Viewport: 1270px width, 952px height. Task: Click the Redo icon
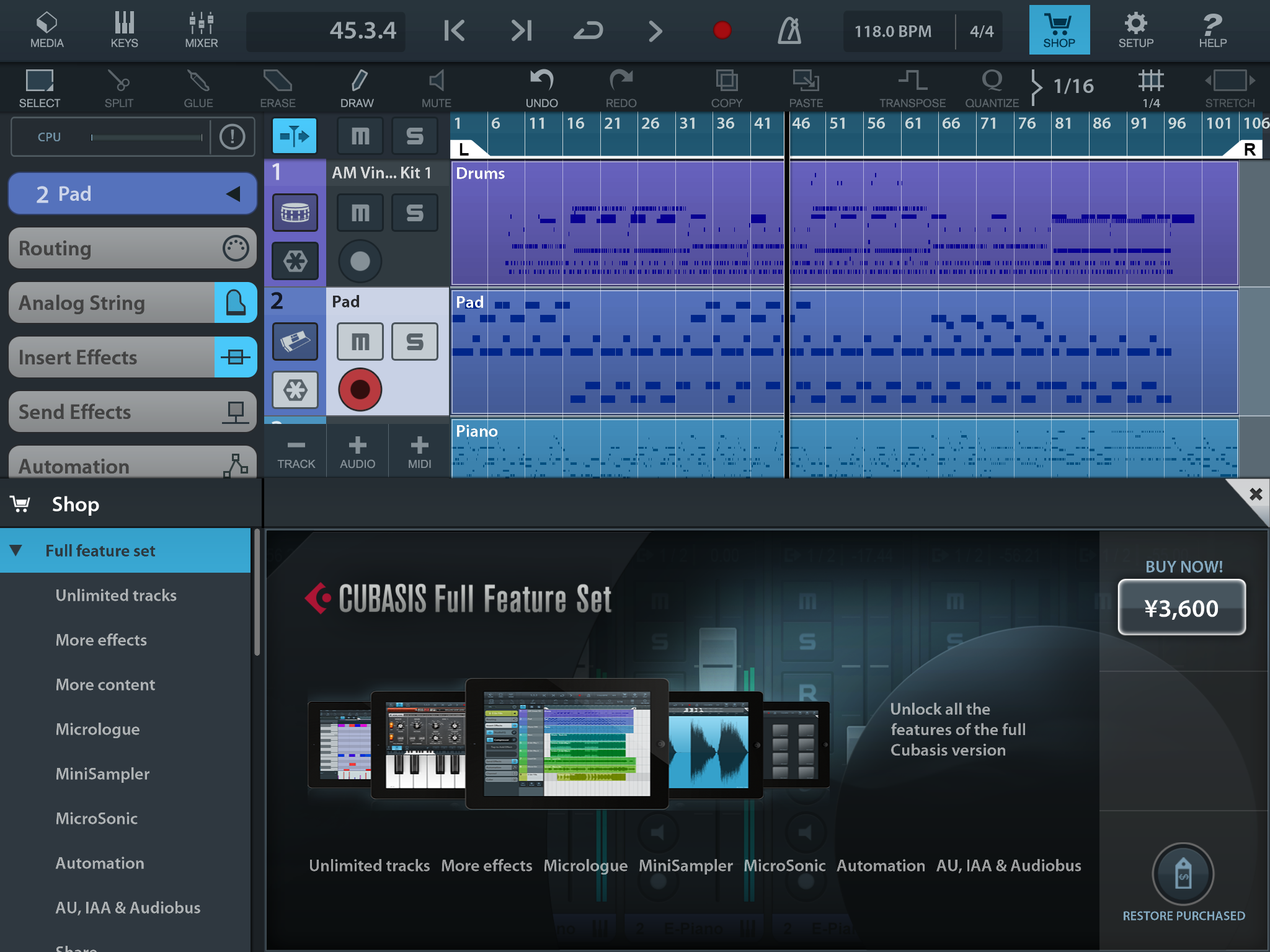[621, 81]
